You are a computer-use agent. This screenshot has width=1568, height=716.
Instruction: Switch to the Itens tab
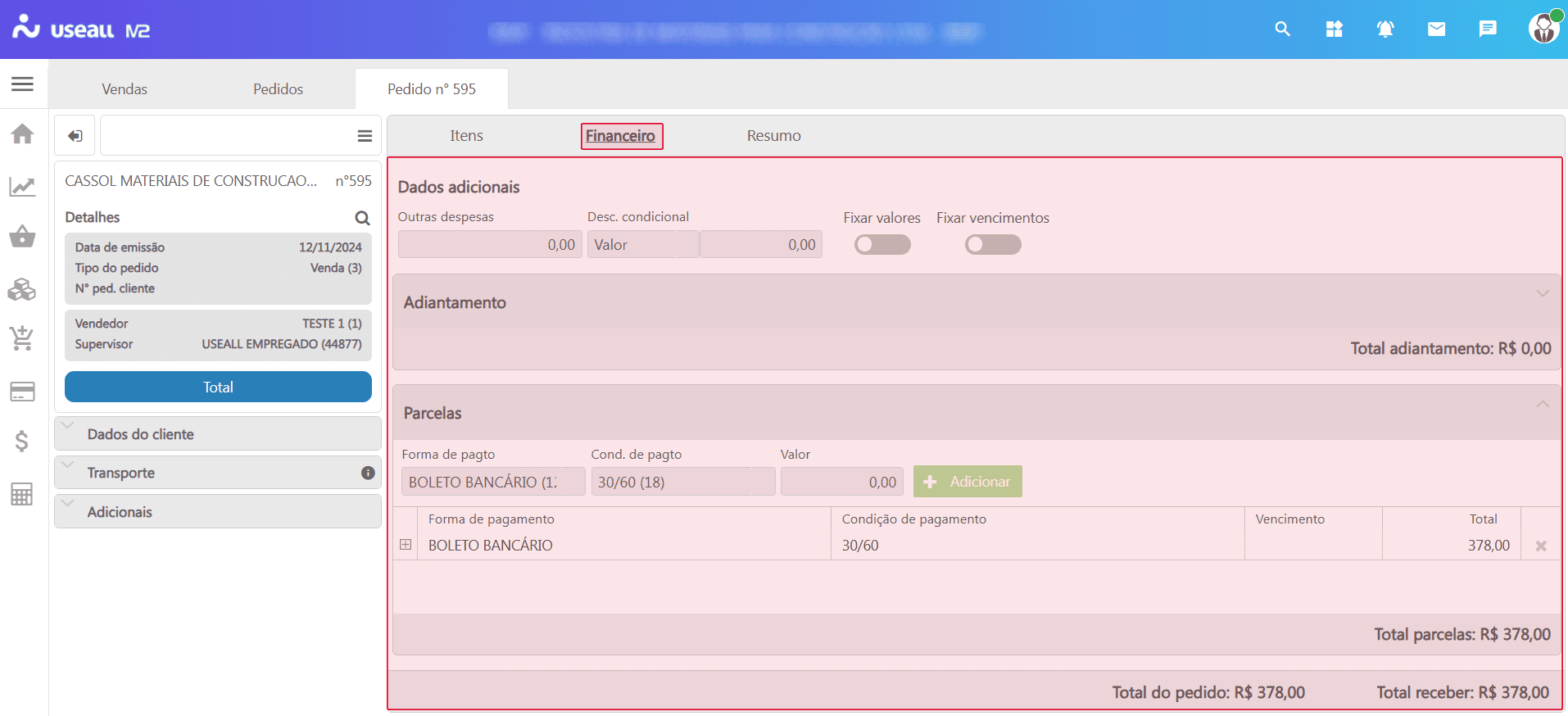[466, 136]
